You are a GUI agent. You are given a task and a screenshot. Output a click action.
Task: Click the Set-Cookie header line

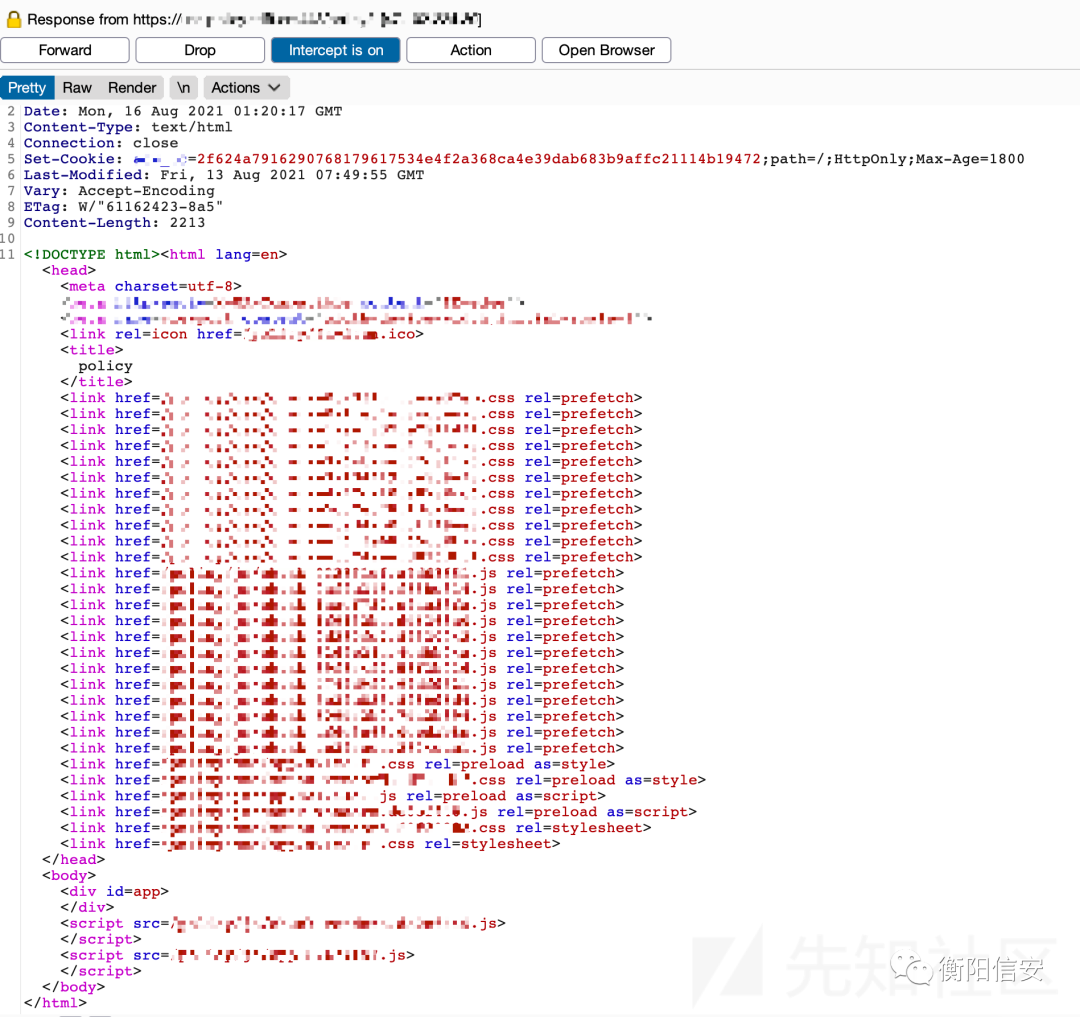tap(523, 159)
